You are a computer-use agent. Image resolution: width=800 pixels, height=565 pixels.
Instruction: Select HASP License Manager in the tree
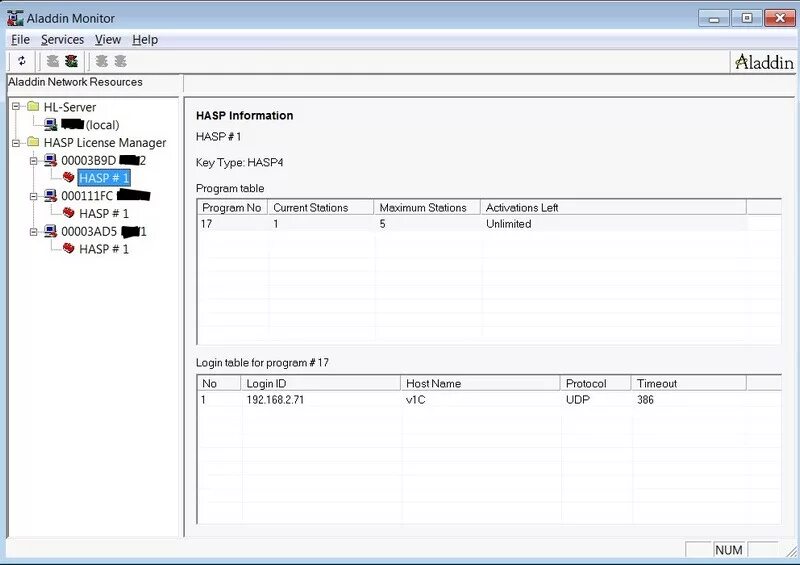pos(105,143)
